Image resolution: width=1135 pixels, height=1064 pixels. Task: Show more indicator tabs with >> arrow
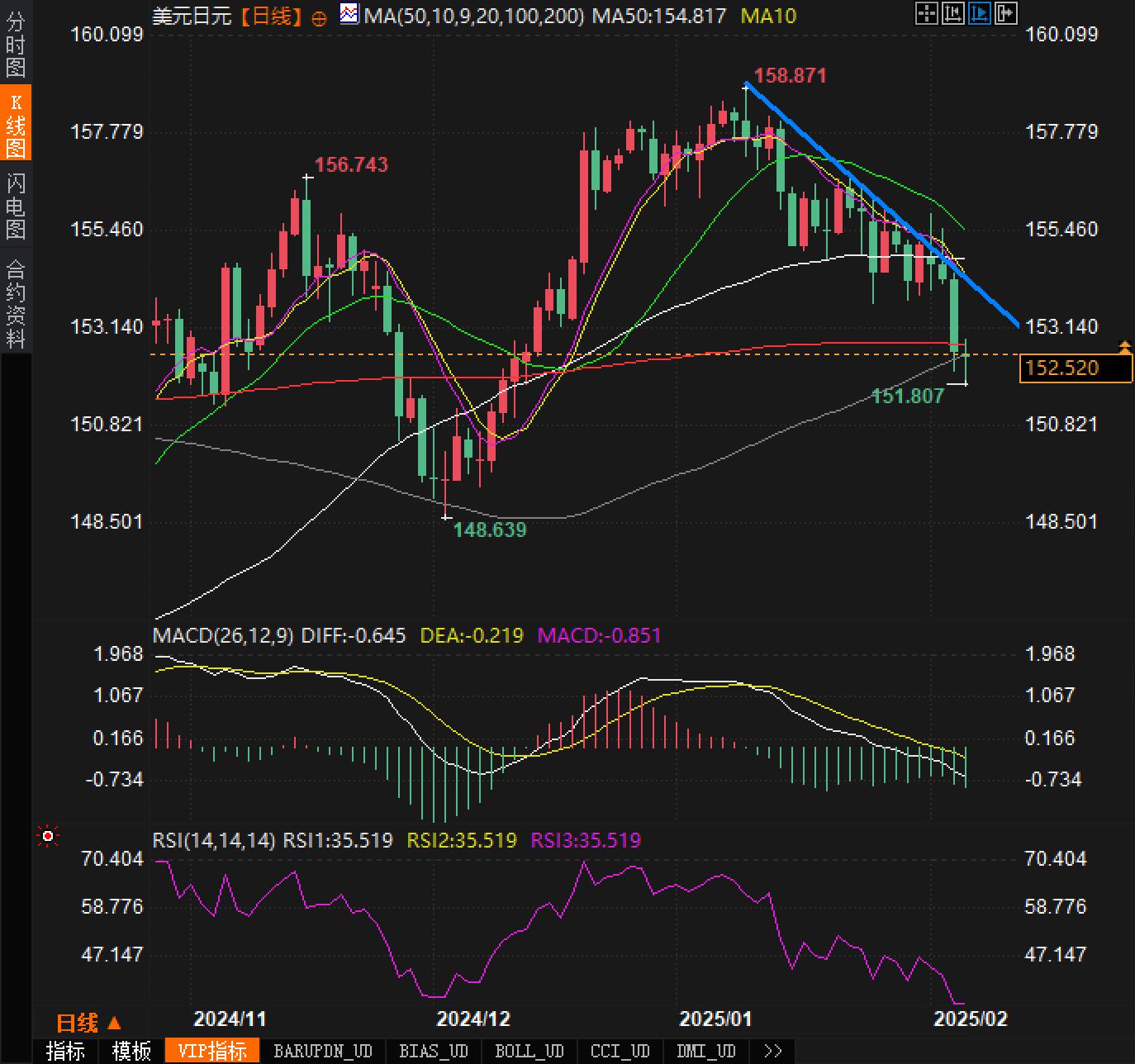pyautogui.click(x=772, y=1051)
